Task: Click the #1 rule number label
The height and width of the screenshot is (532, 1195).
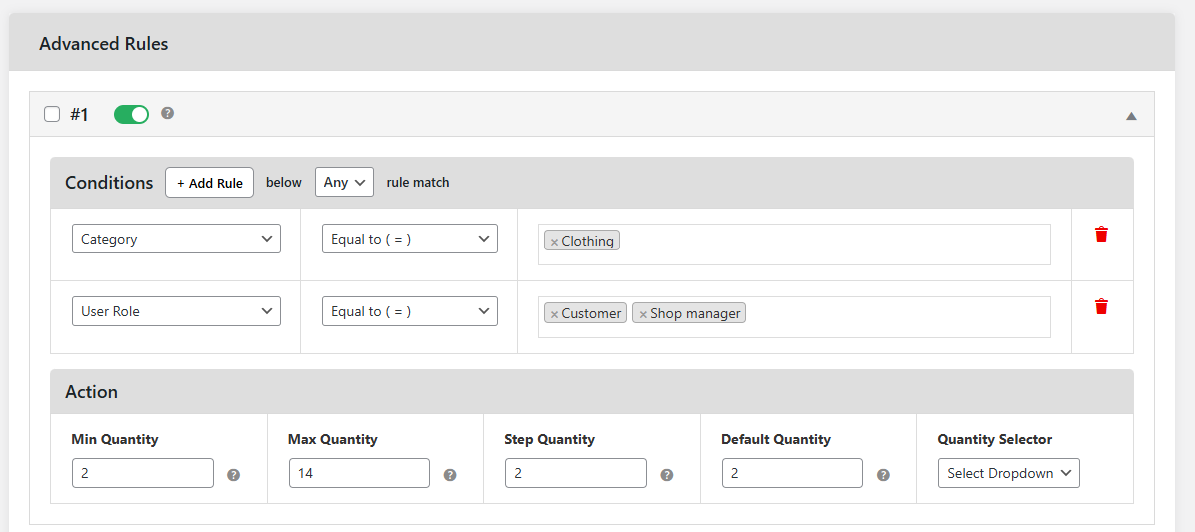Action: (x=79, y=115)
